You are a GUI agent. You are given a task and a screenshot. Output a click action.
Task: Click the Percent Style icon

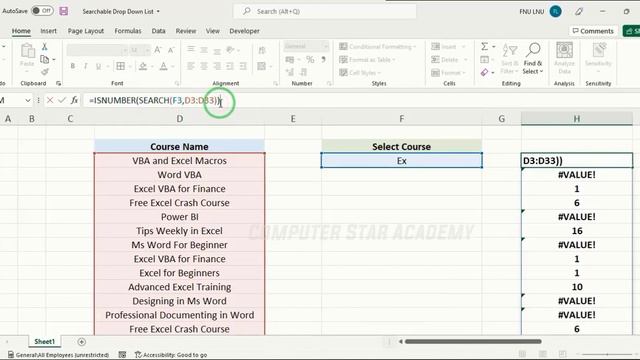coord(310,60)
